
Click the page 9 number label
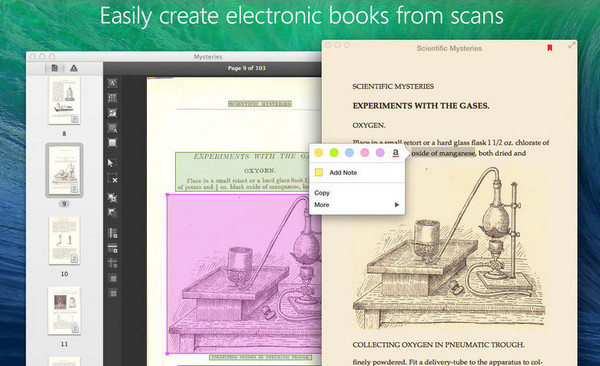point(64,204)
